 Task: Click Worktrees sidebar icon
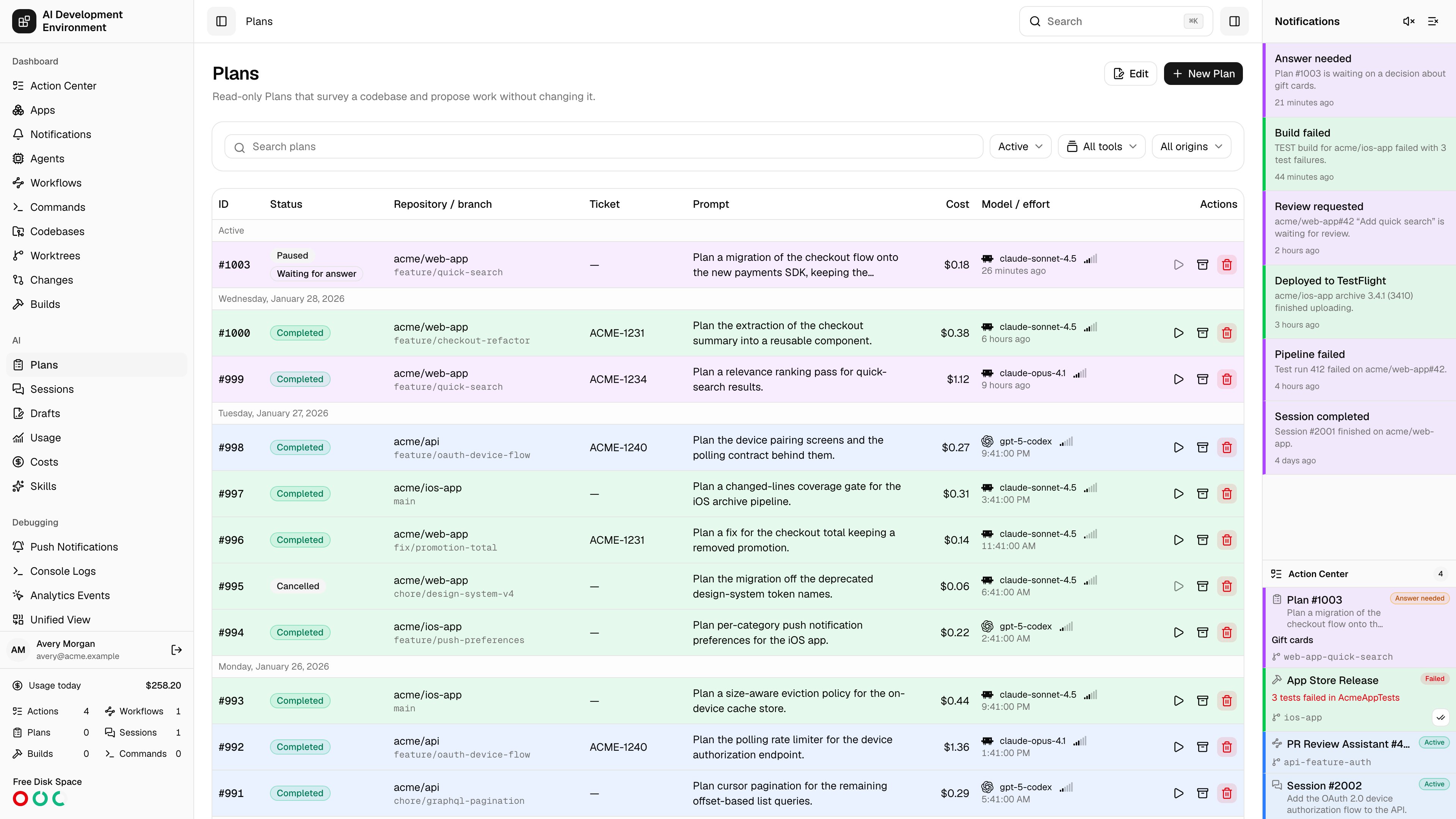18,256
